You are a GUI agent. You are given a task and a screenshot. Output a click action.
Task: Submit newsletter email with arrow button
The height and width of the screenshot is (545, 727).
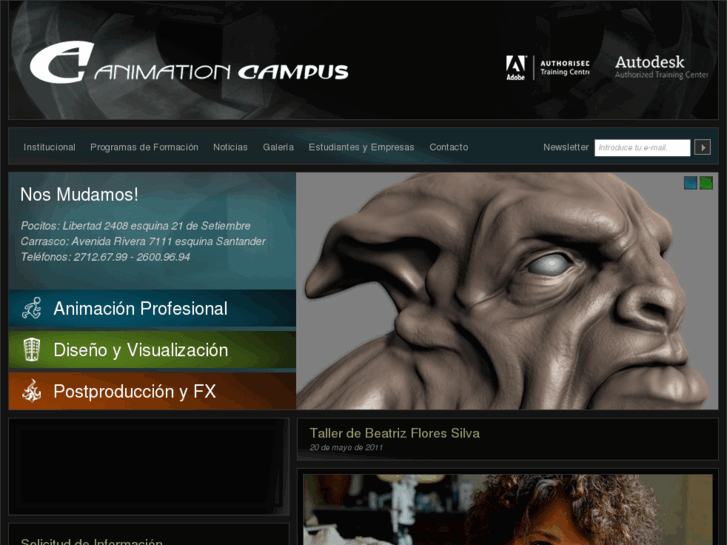(702, 147)
